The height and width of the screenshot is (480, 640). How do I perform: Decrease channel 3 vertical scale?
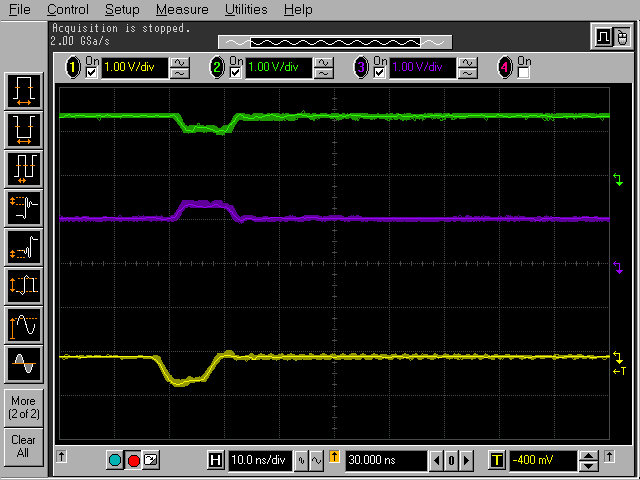tap(468, 73)
